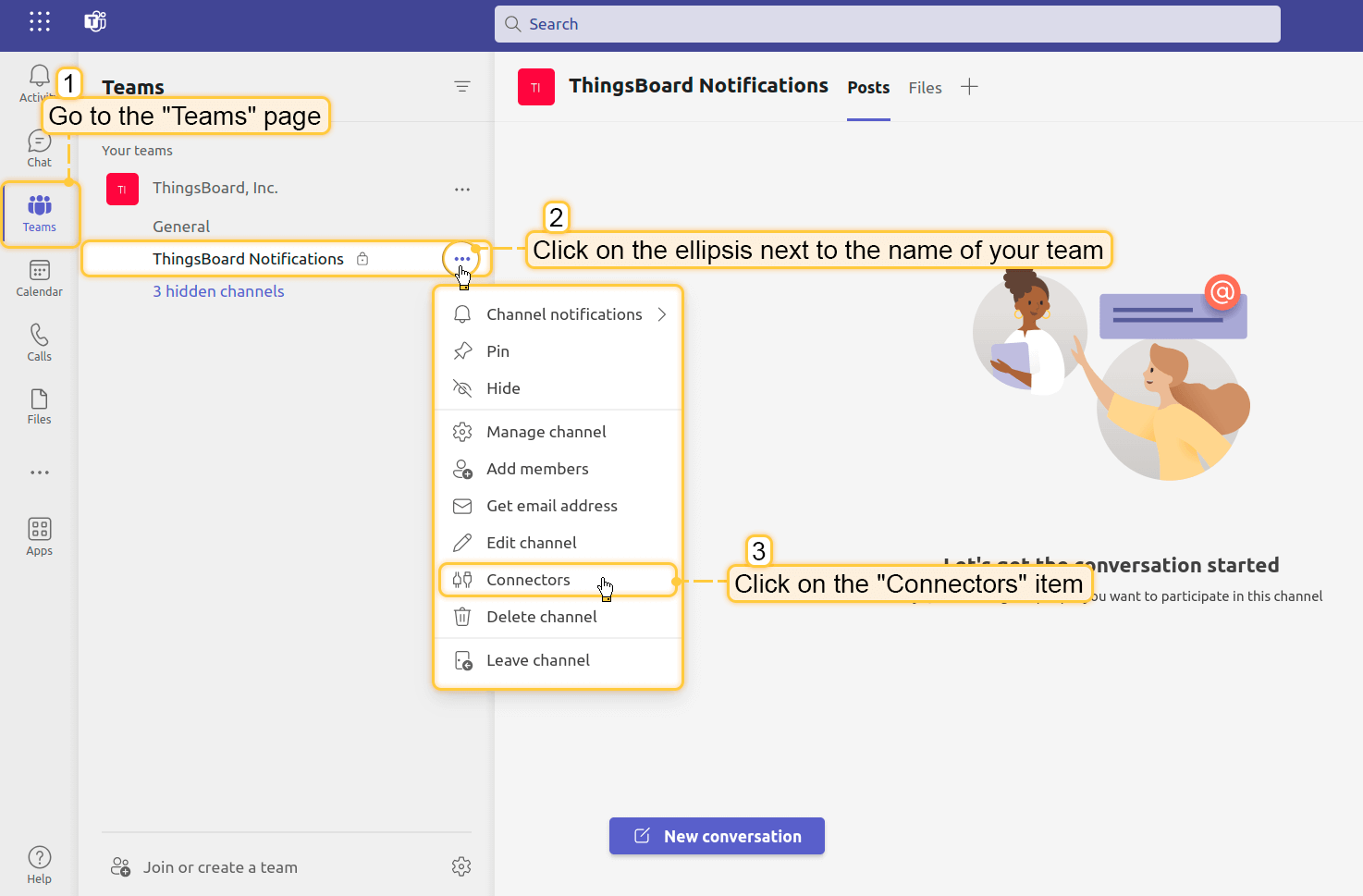Open the app launcher grid icon
Viewport: 1363px width, 896px height.
(40, 22)
